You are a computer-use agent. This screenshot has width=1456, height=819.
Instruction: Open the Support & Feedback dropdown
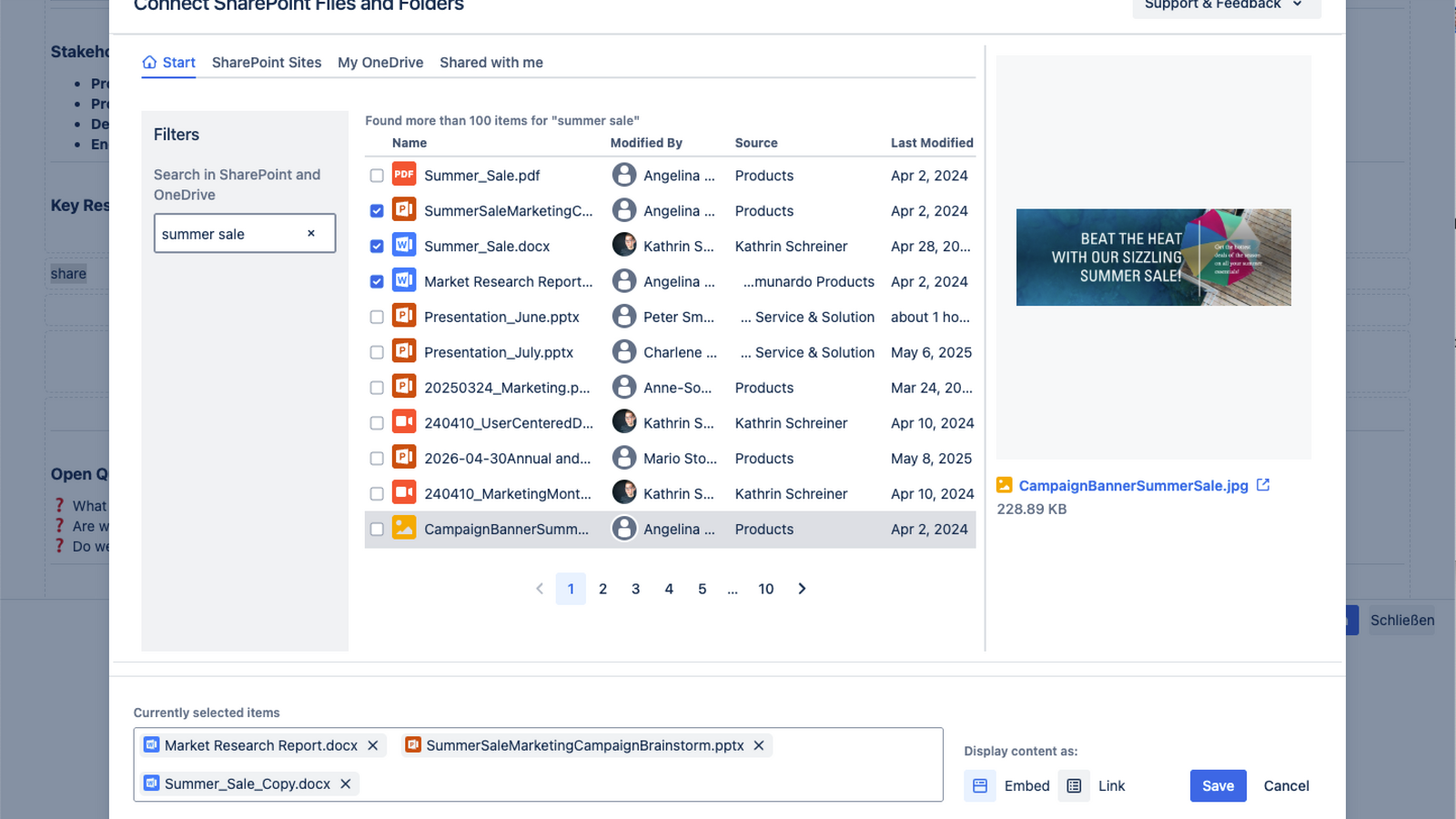1226,5
